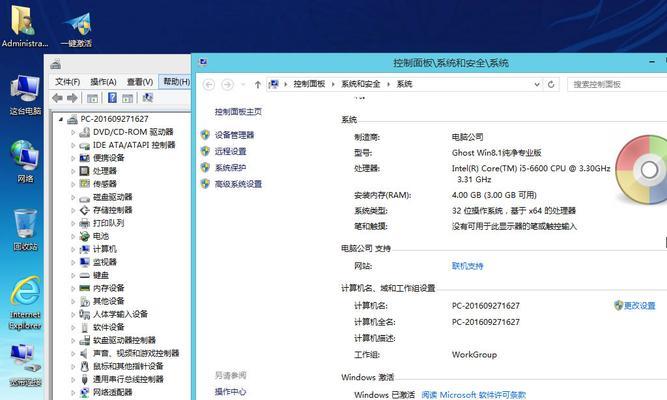Click the 搜索控制面板 search field
Viewport: 667px width, 400px height.
(617, 84)
